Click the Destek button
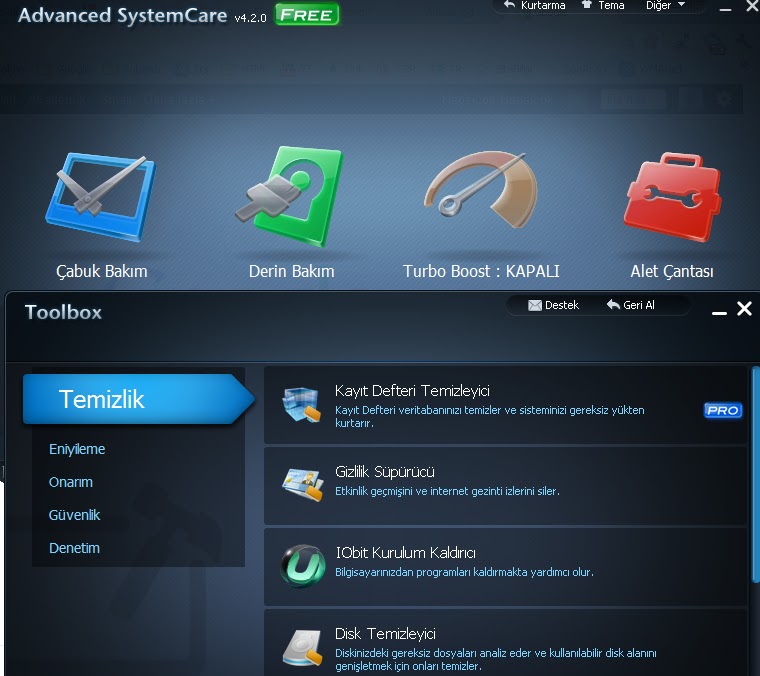 pos(554,305)
